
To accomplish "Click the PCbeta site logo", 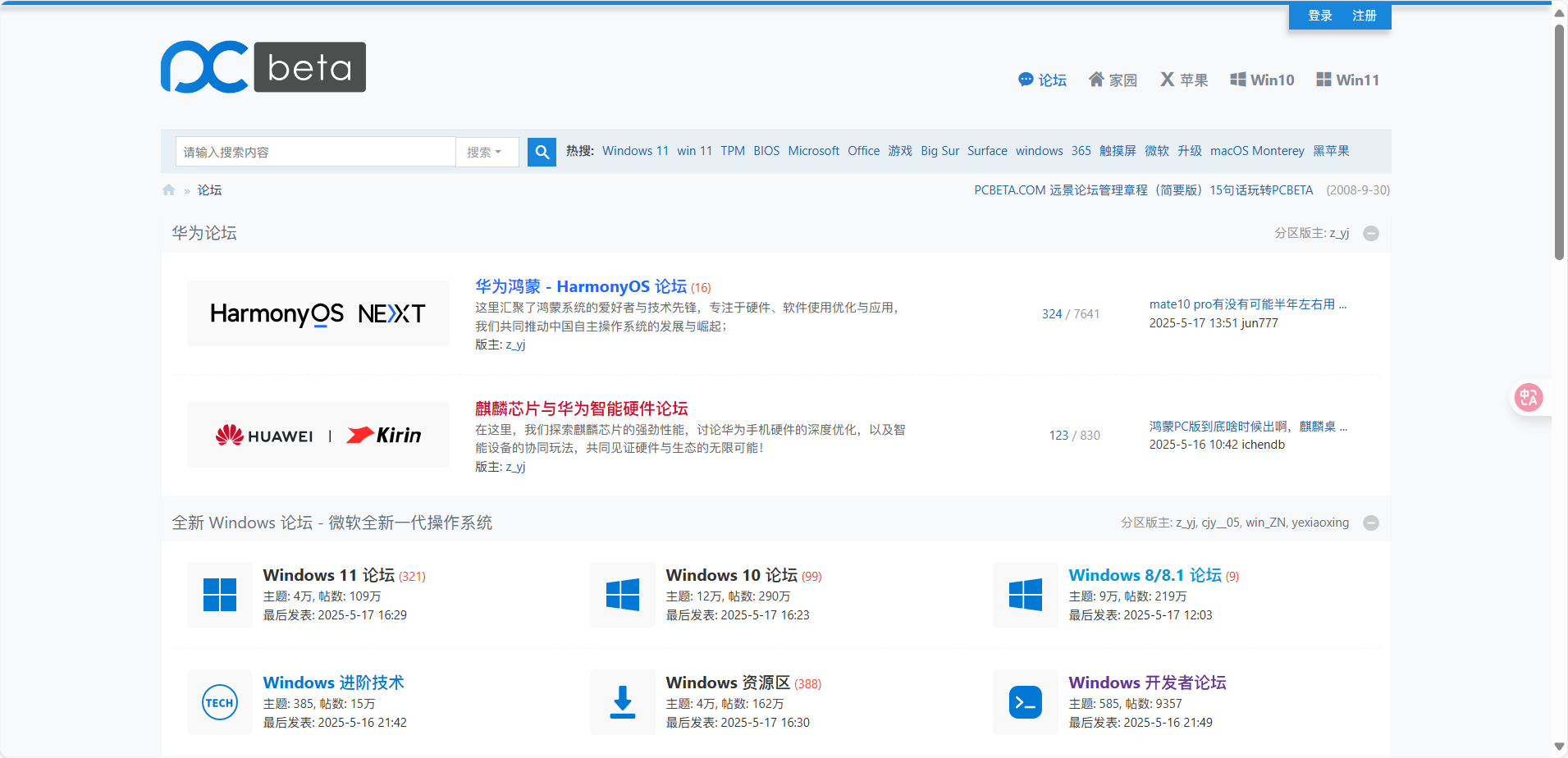I will click(x=263, y=66).
